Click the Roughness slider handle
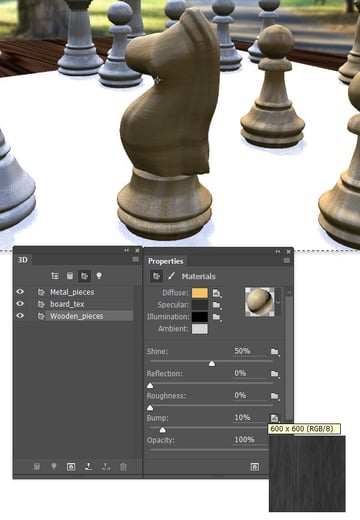 pos(150,408)
